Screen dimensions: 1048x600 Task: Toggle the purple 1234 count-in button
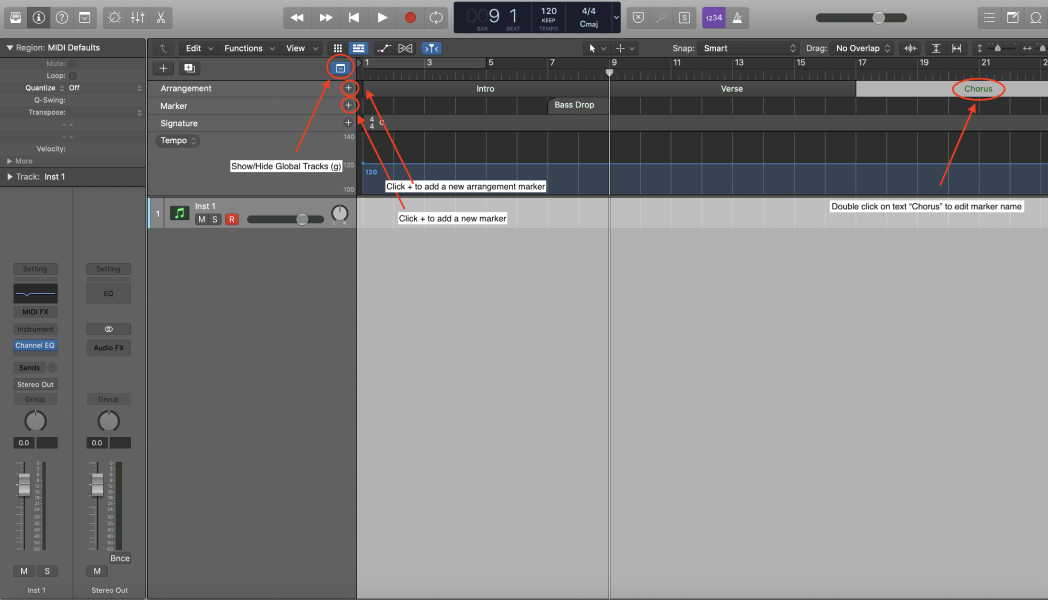(x=714, y=17)
